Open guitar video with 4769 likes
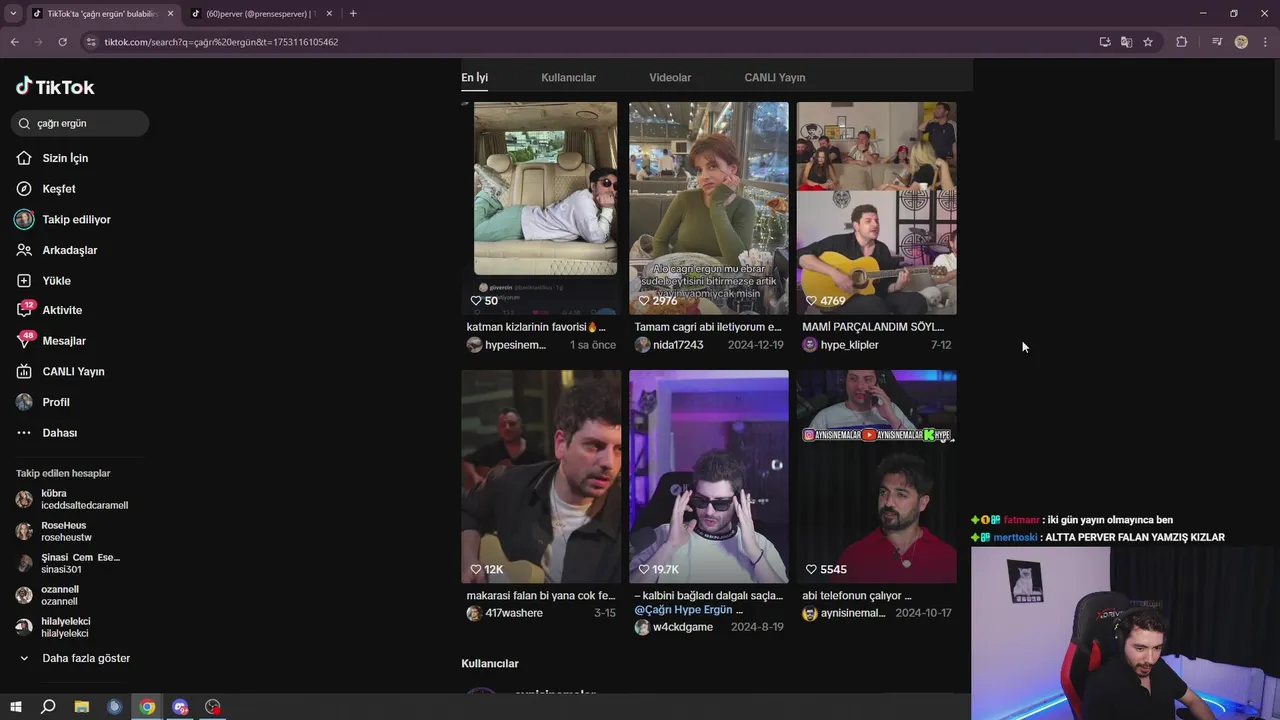 pyautogui.click(x=876, y=208)
